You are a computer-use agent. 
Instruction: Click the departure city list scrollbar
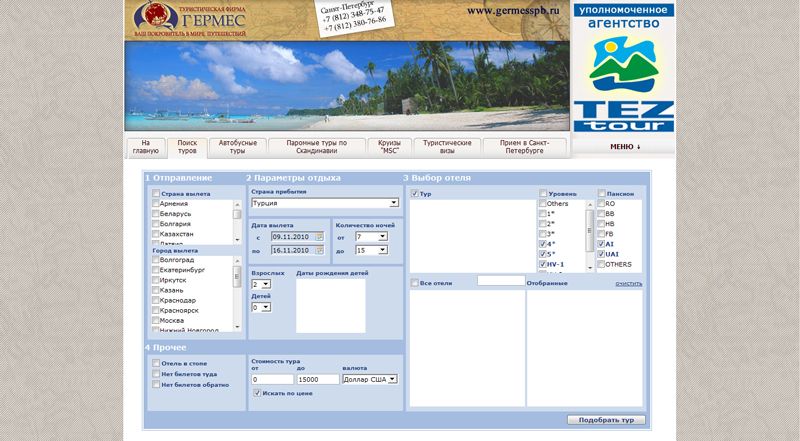(x=237, y=293)
